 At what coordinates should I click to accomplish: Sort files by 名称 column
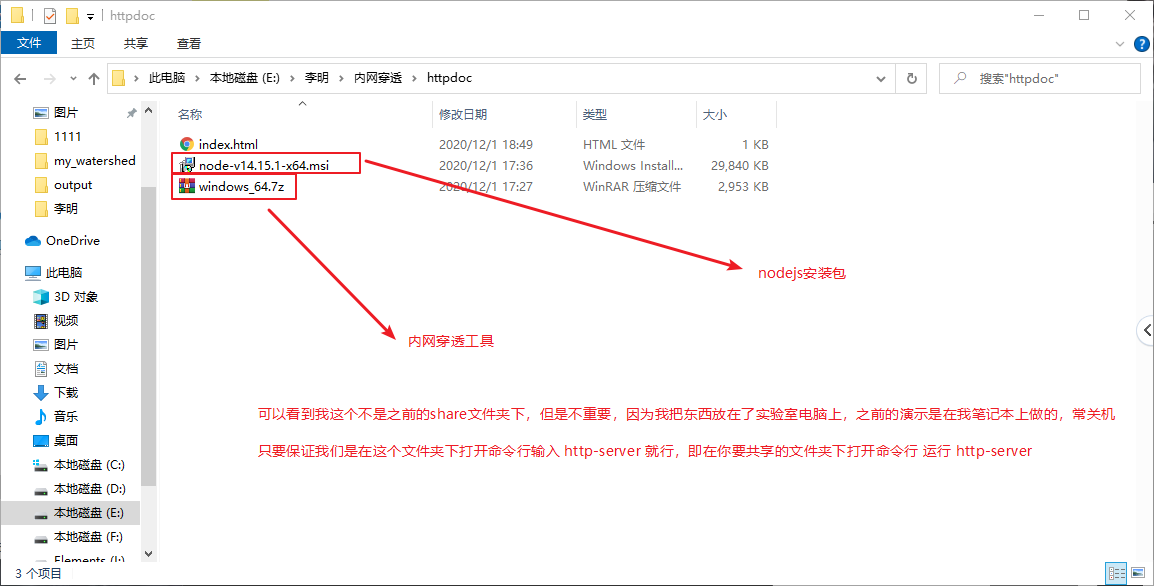click(x=190, y=113)
